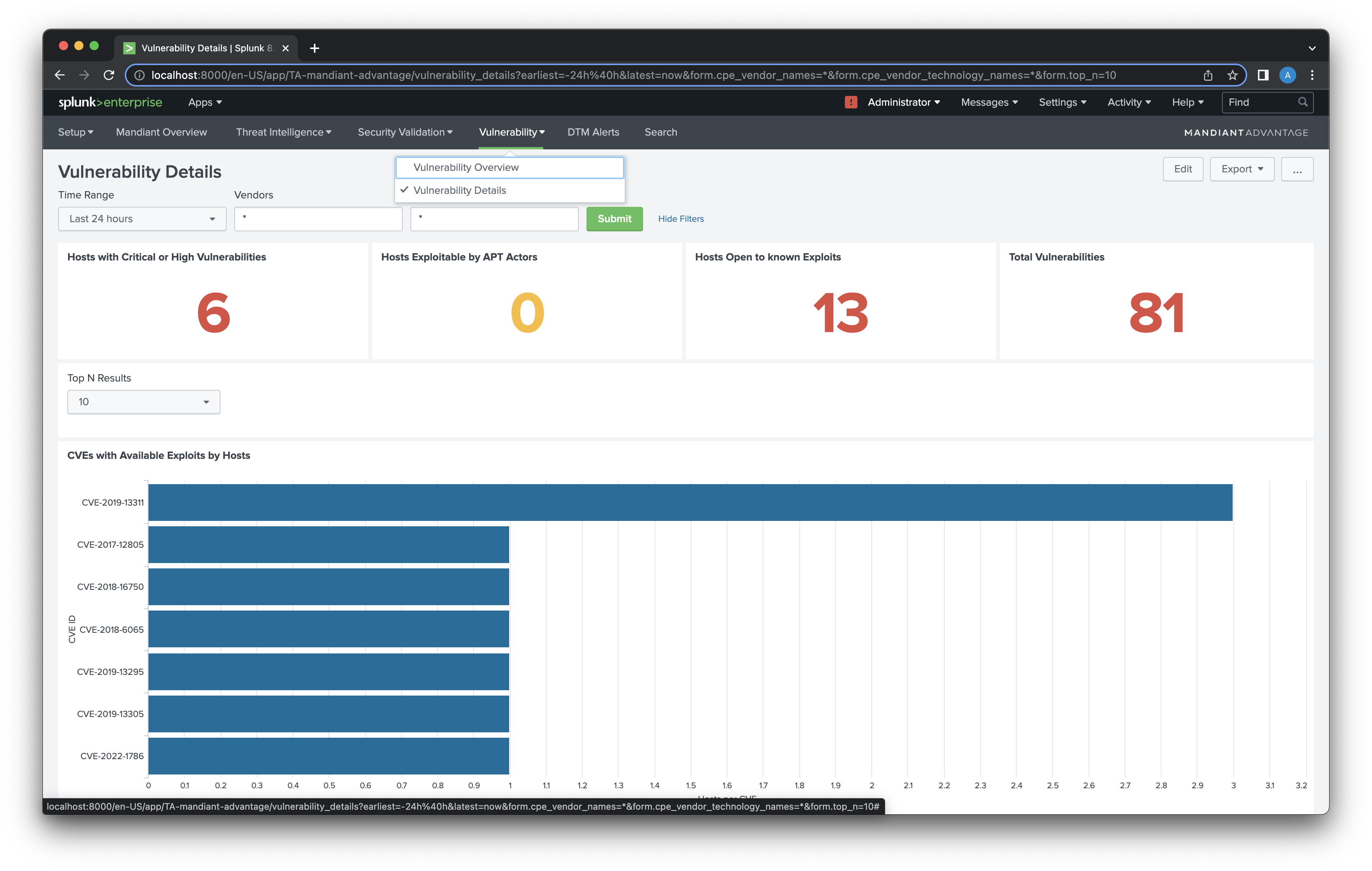The image size is (1372, 871).
Task: Click the share icon in address bar
Action: [1208, 75]
